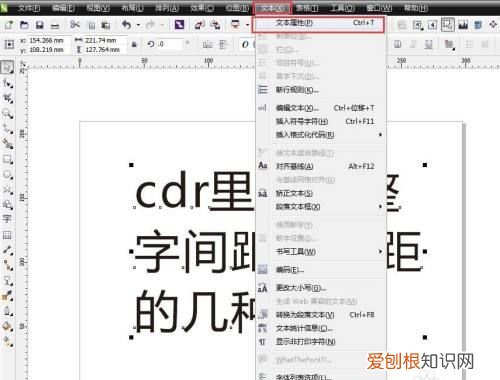Image resolution: width=500 pixels, height=380 pixels.
Task: Choose 编辑文本(X) menu entry
Action: click(x=321, y=108)
